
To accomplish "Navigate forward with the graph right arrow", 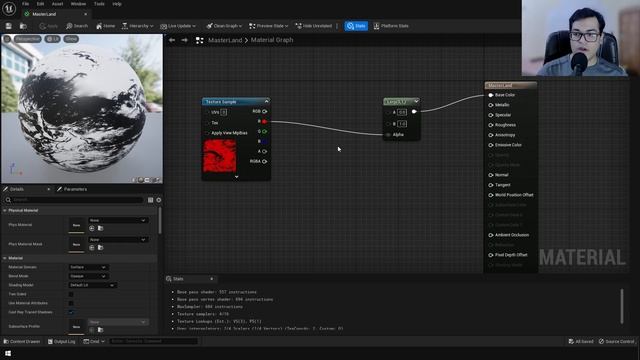I will (x=184, y=40).
